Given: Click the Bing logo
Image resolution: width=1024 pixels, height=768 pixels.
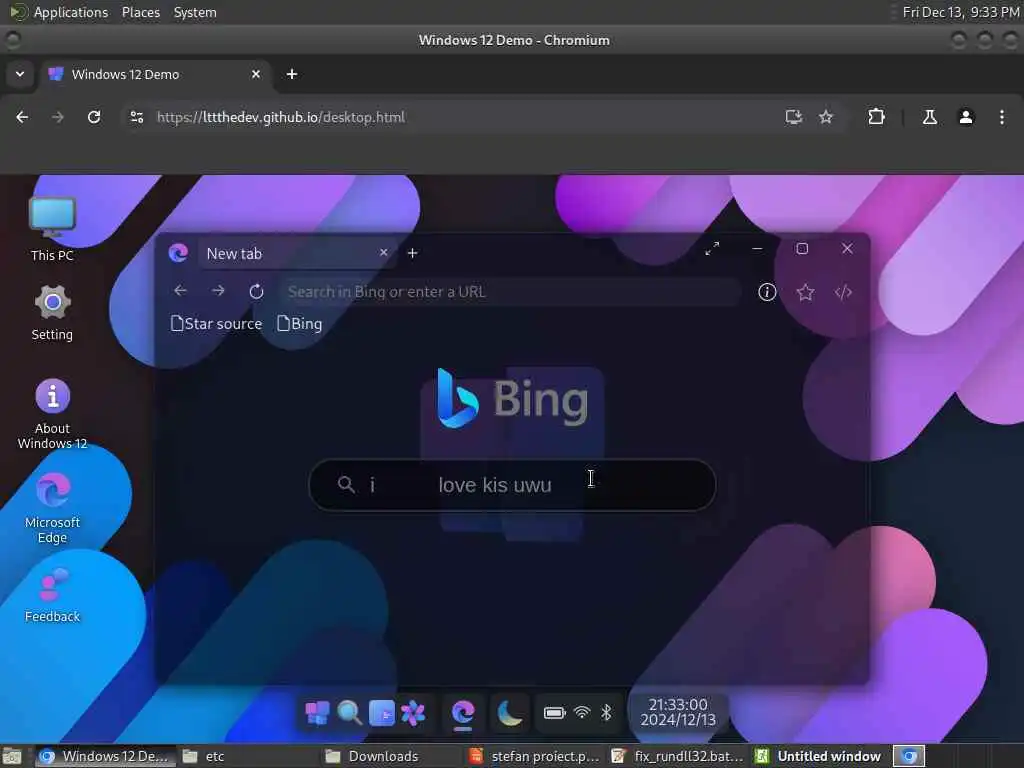Looking at the screenshot, I should [x=513, y=398].
